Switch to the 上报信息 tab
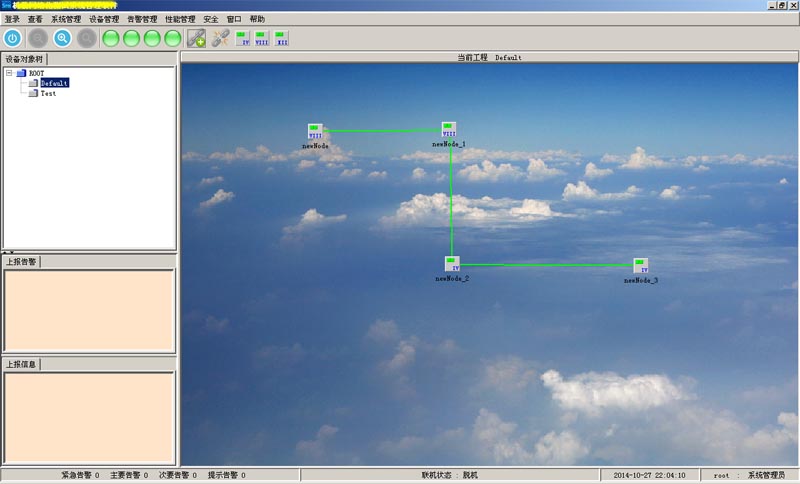 (x=21, y=364)
